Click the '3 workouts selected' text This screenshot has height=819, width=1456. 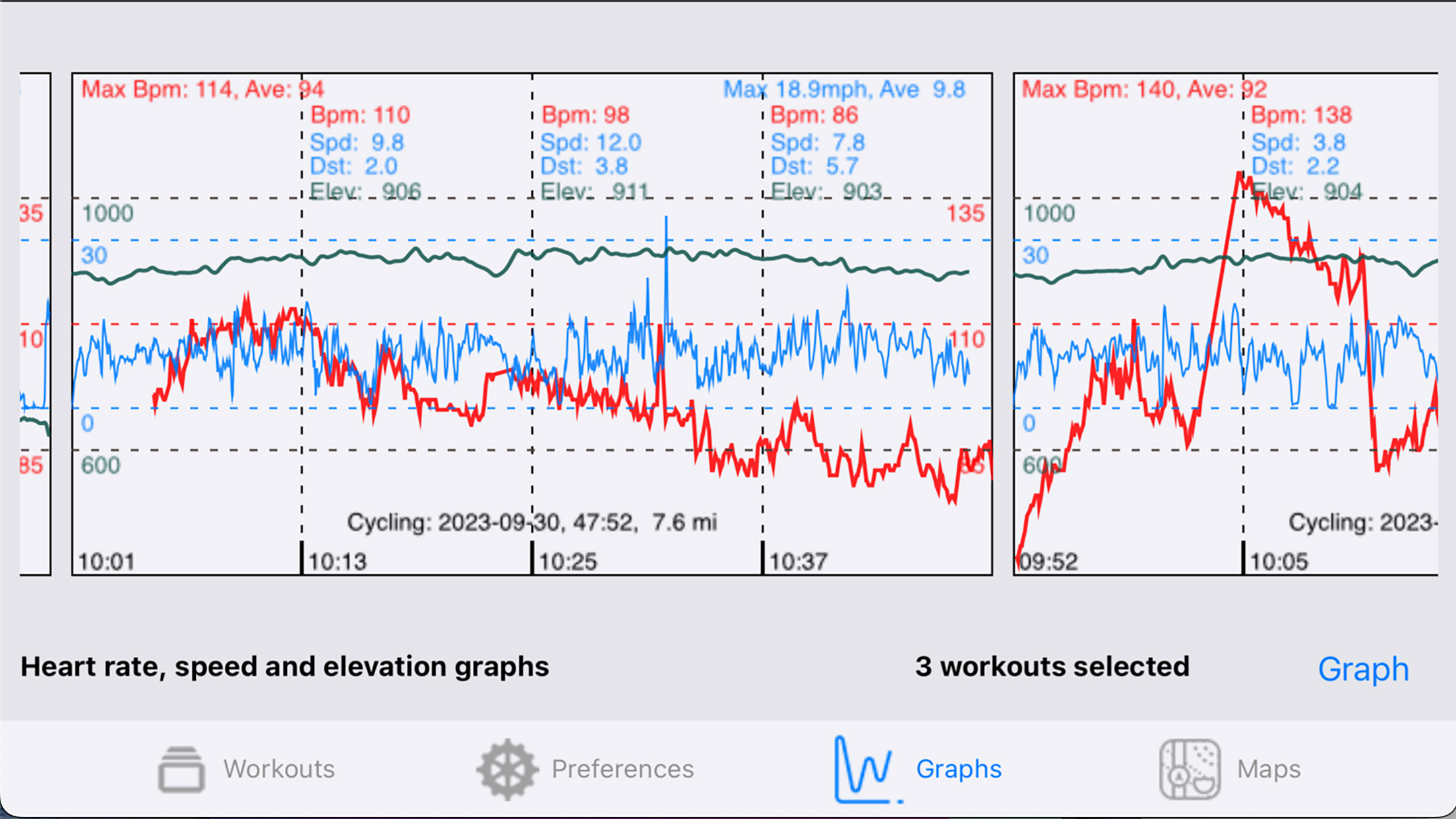point(1052,667)
